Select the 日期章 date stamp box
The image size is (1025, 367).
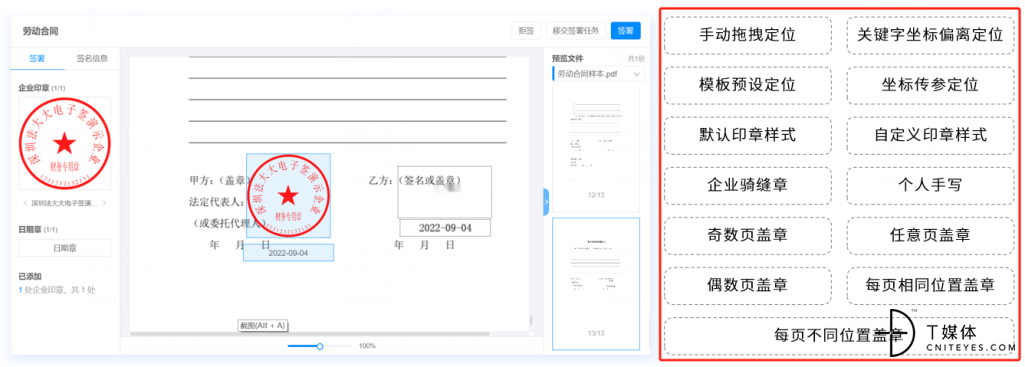pyautogui.click(x=64, y=248)
